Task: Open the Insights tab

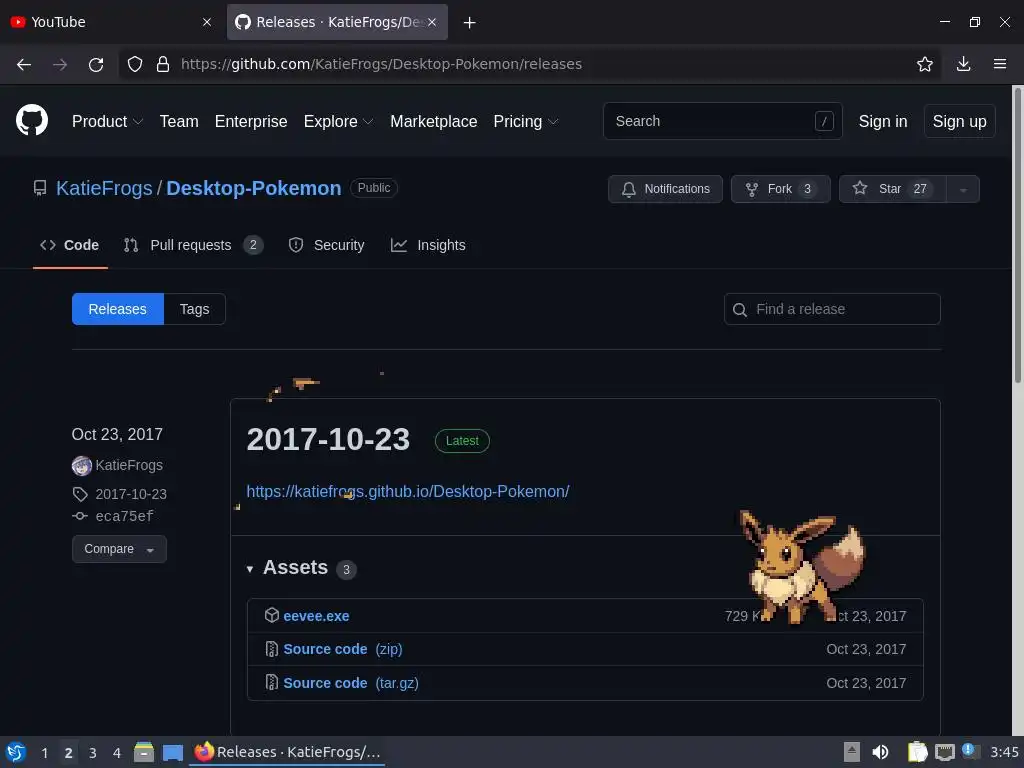Action: (428, 245)
